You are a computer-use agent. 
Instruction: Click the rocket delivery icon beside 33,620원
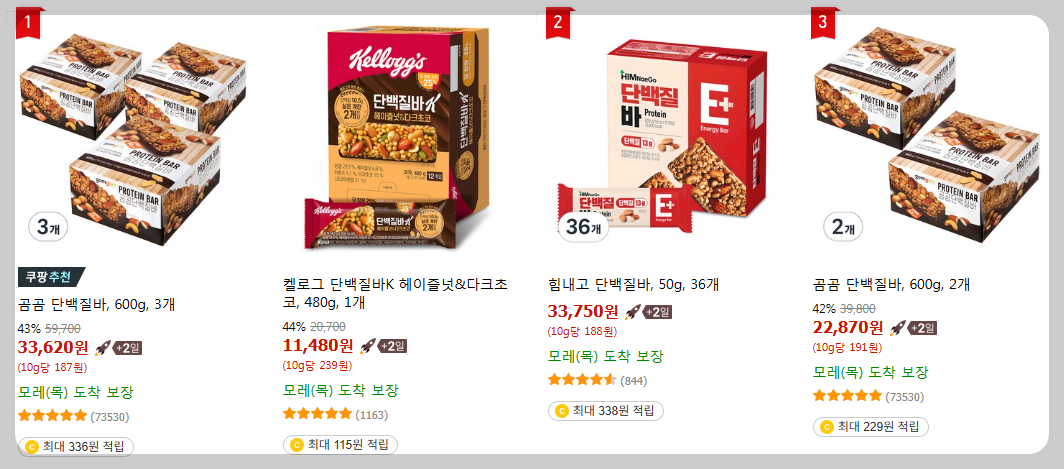(x=102, y=348)
